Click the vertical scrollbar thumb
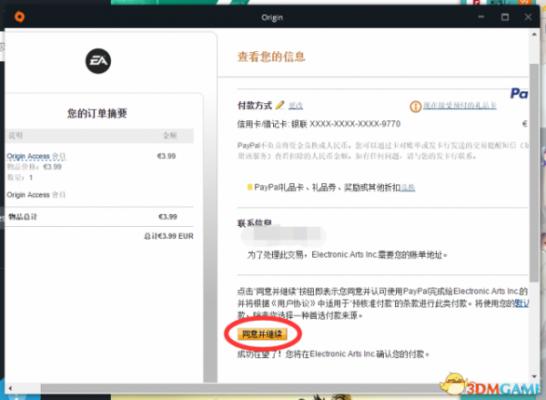The width and height of the screenshot is (546, 400). tap(534, 173)
